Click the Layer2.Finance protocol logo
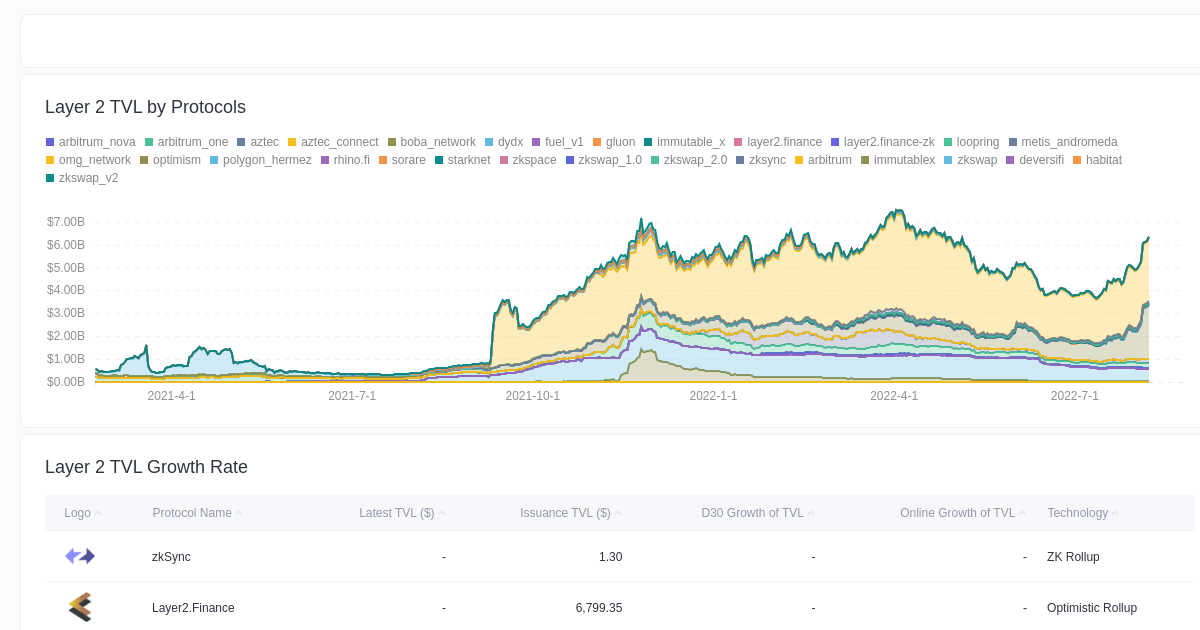Image resolution: width=1200 pixels, height=630 pixels. (79, 607)
